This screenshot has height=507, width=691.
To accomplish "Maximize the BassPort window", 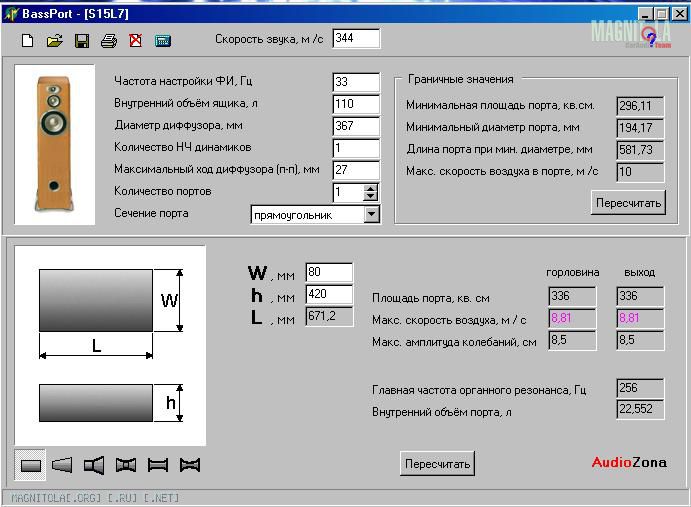I will pos(661,14).
